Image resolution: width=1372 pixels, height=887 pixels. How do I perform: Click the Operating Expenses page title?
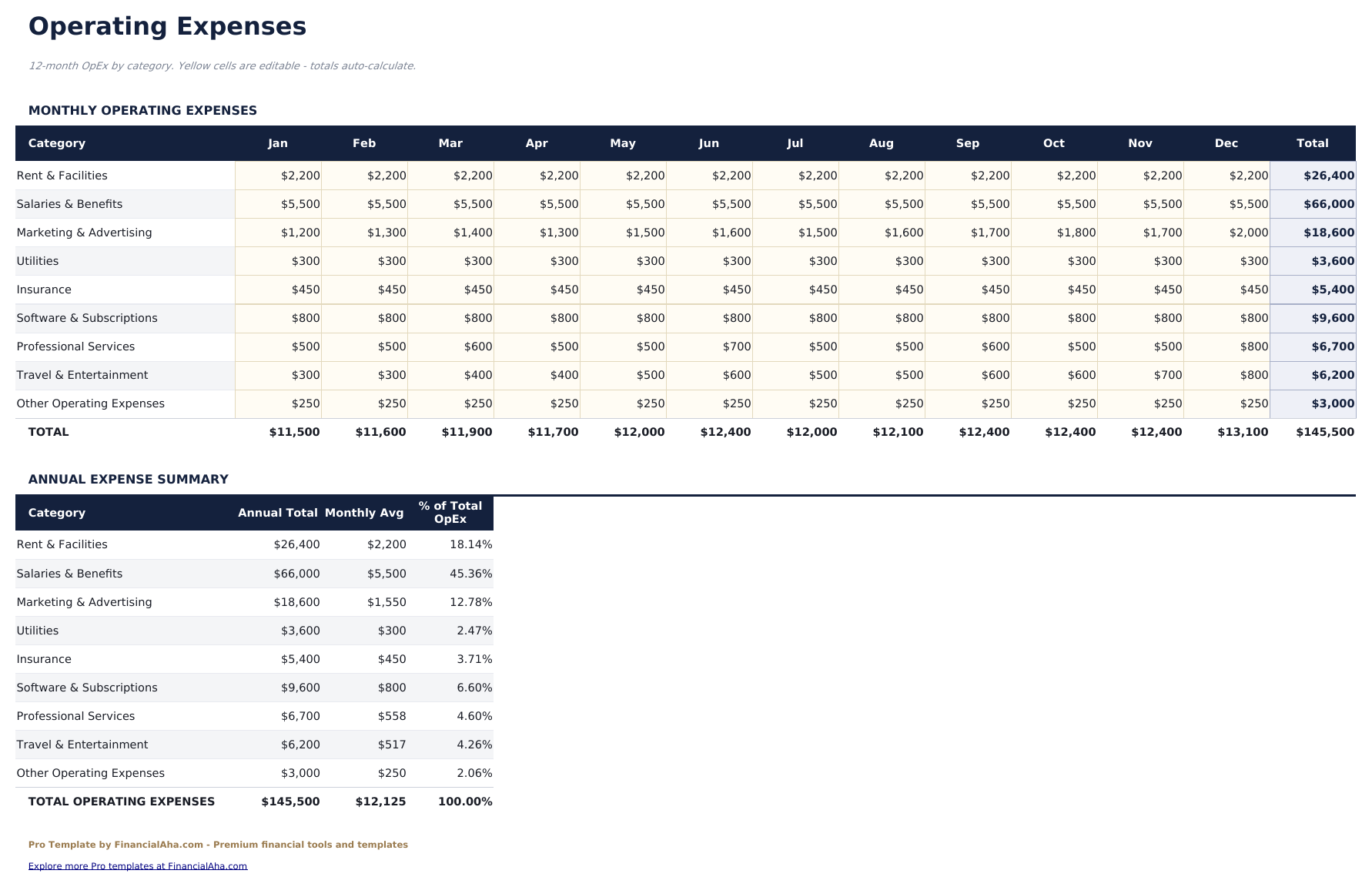click(167, 25)
